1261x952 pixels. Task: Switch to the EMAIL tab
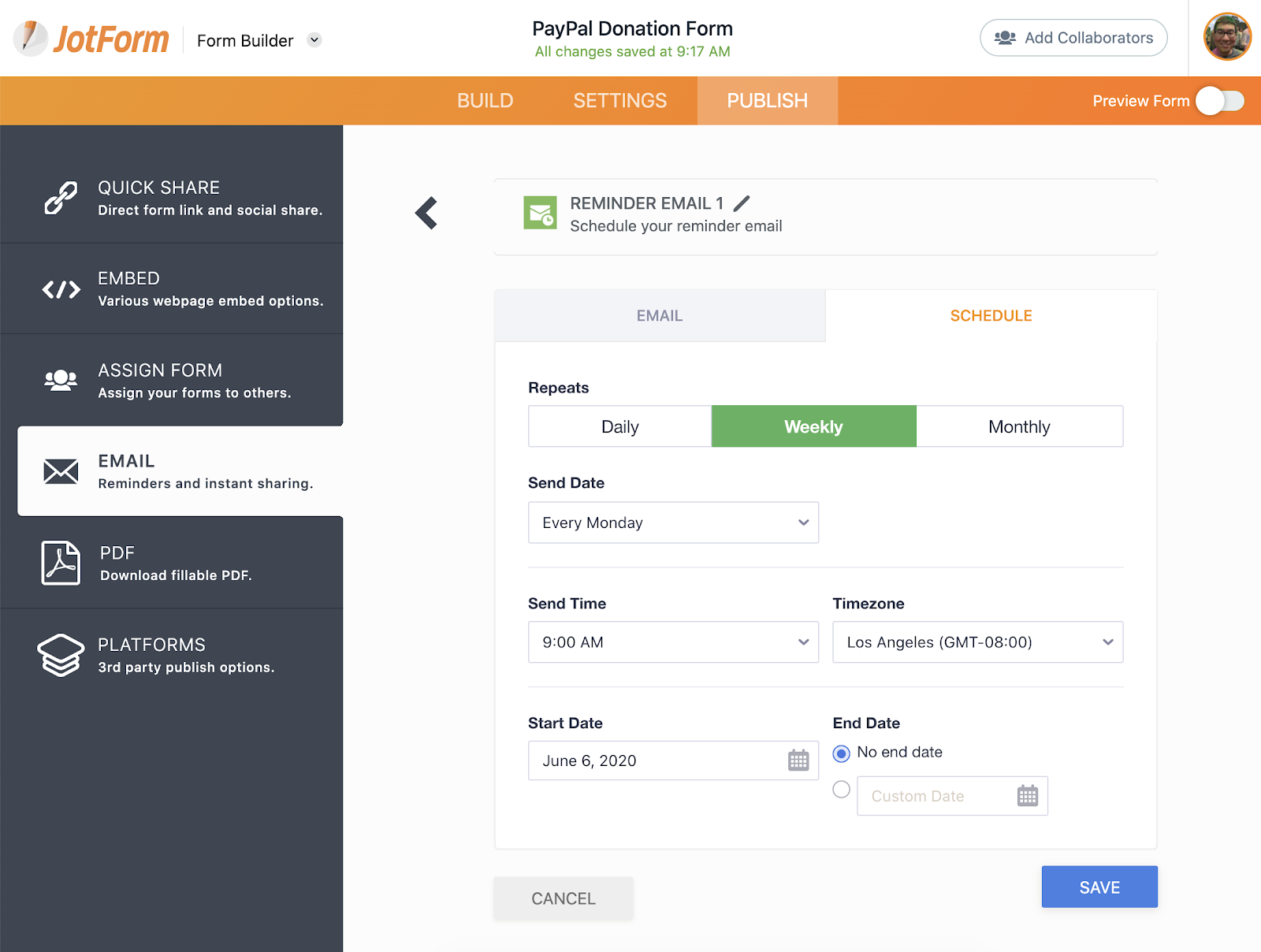coord(660,316)
